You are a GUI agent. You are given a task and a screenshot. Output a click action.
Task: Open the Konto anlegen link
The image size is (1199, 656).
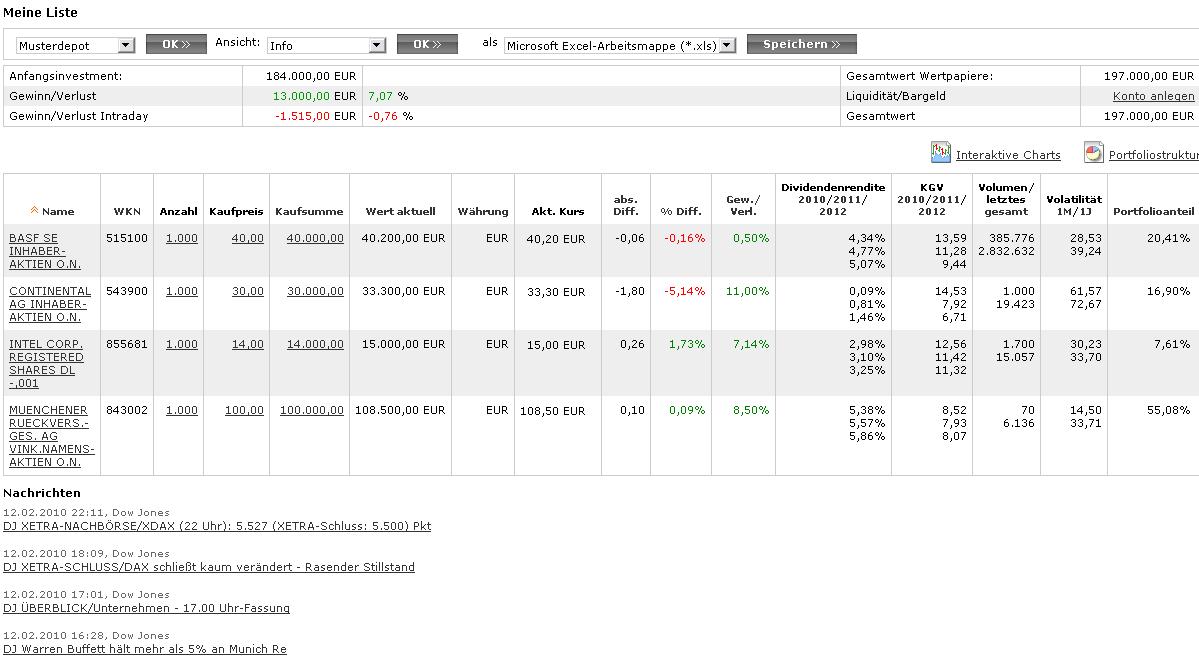click(x=1153, y=96)
